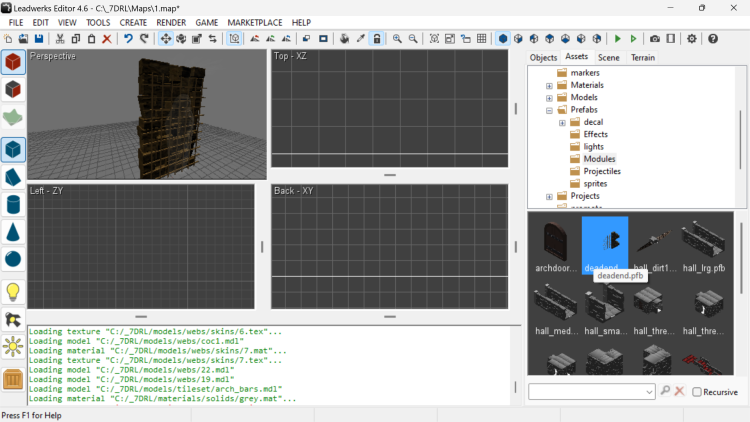The width and height of the screenshot is (750, 422).
Task: Click the red Delete X icon
Action: point(107,39)
